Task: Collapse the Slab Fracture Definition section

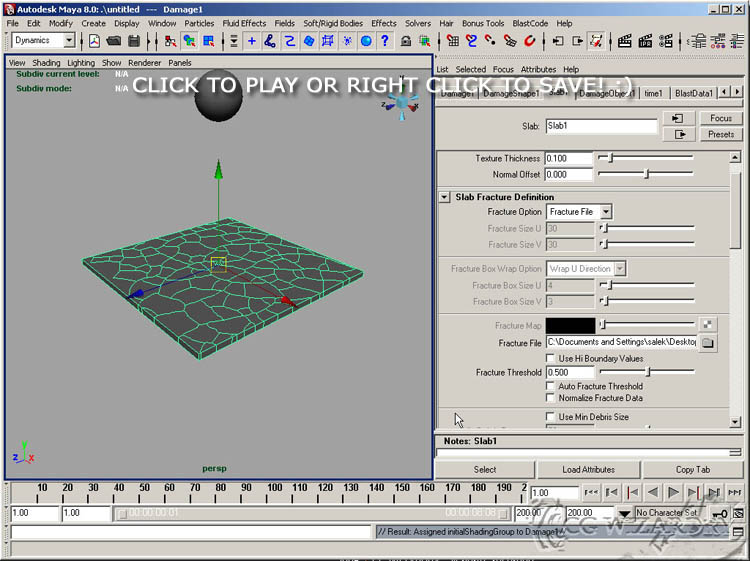Action: coord(445,197)
